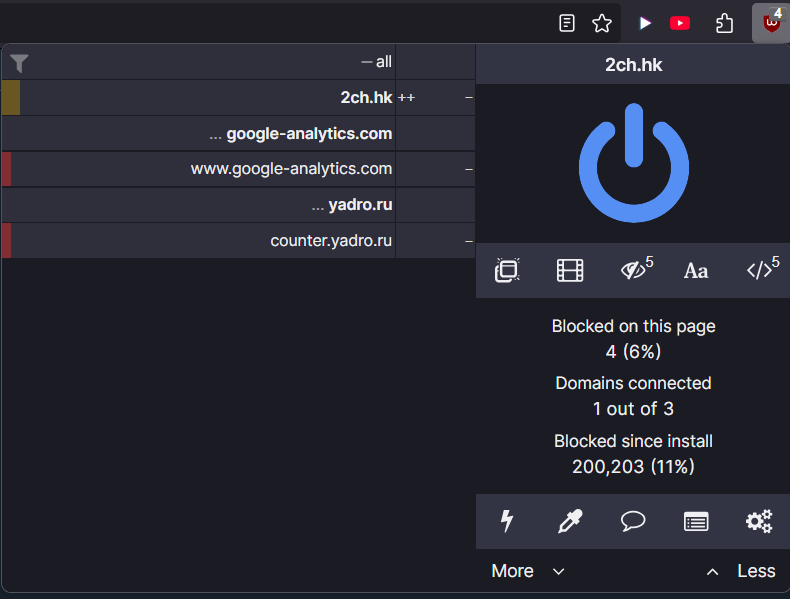Click yellow color cell beside 2ch.hk

pyautogui.click(x=11, y=97)
